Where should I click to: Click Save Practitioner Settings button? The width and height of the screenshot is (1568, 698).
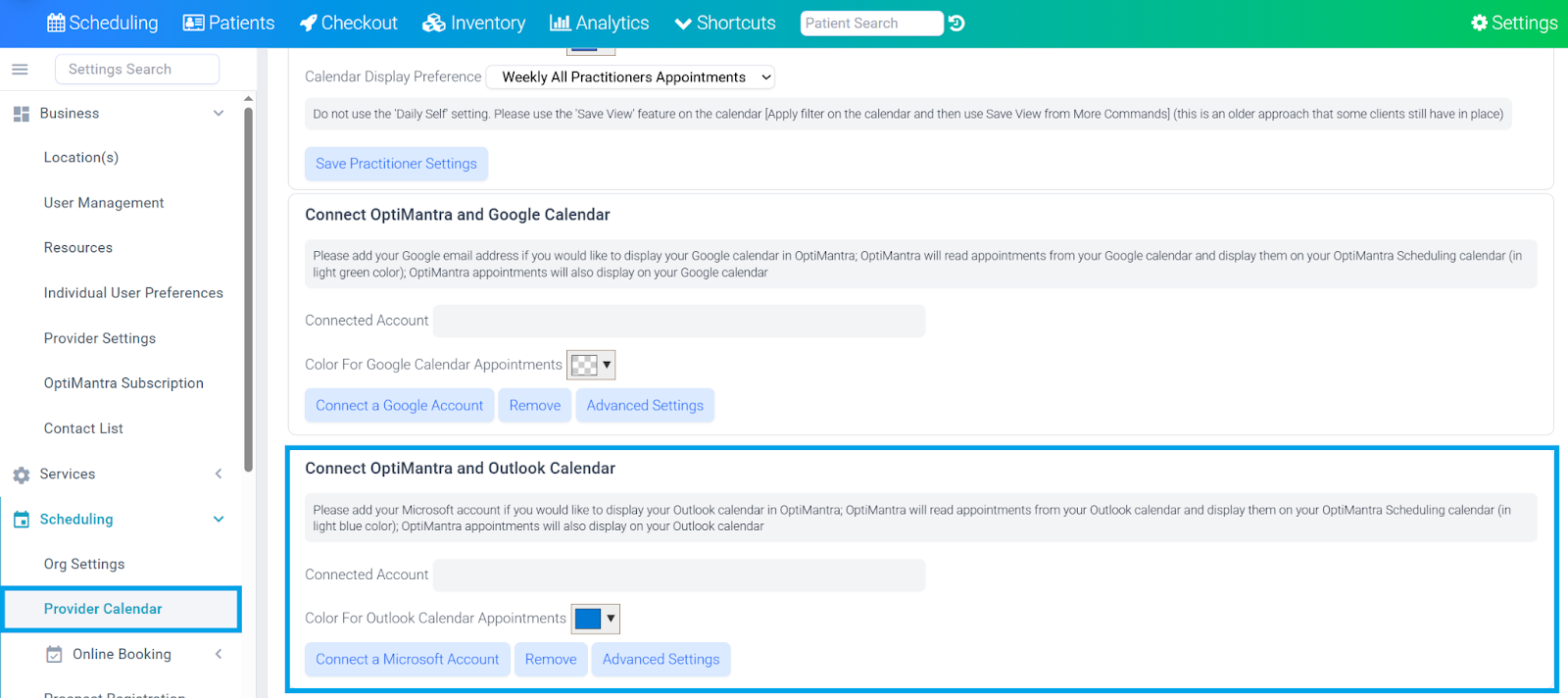[396, 164]
